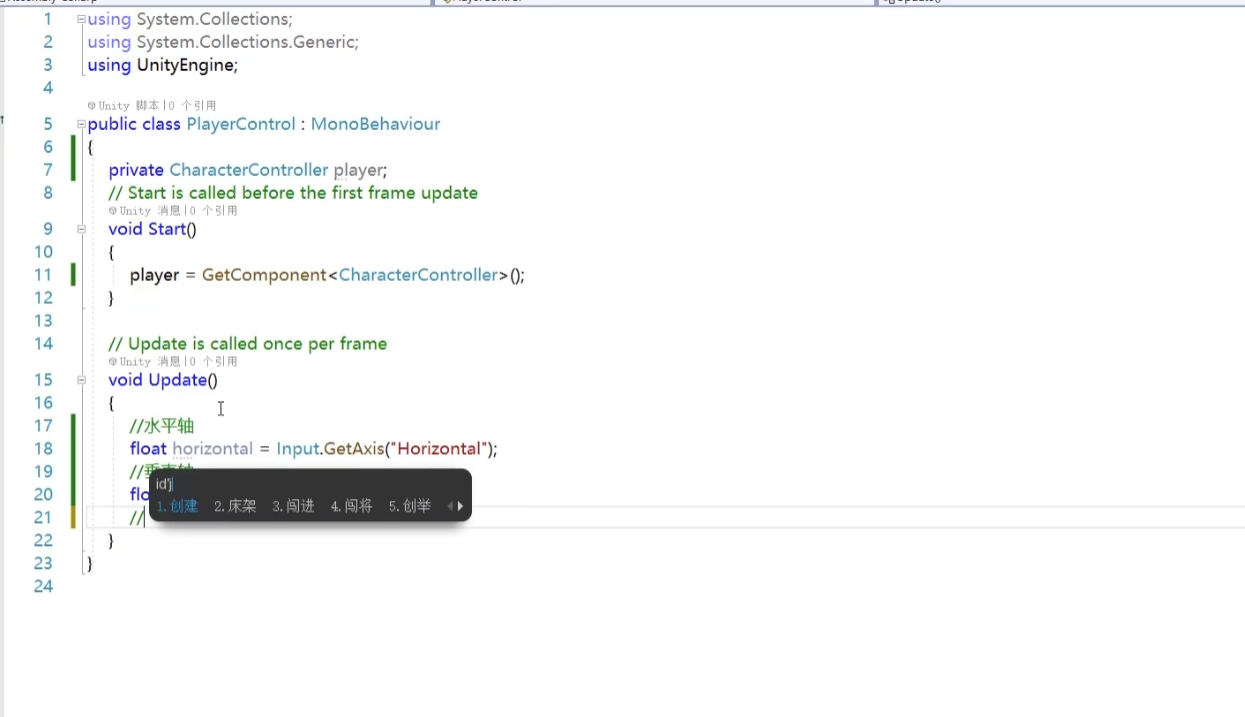Image resolution: width=1245 pixels, height=717 pixels.
Task: Click System.Collections.Generic using line
Action: click(x=222, y=42)
